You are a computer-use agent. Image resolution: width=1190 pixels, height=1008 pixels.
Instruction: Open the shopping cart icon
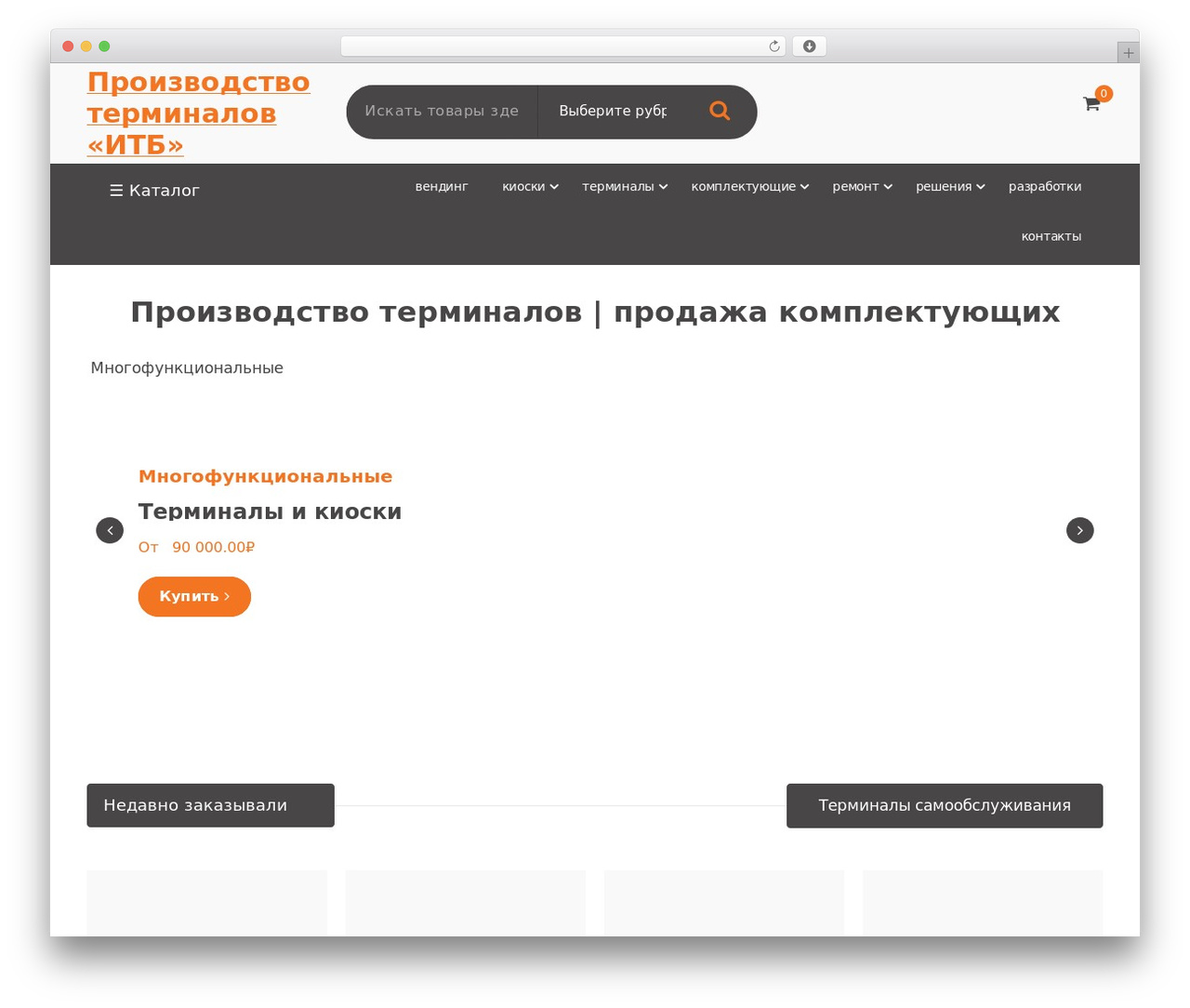tap(1091, 103)
